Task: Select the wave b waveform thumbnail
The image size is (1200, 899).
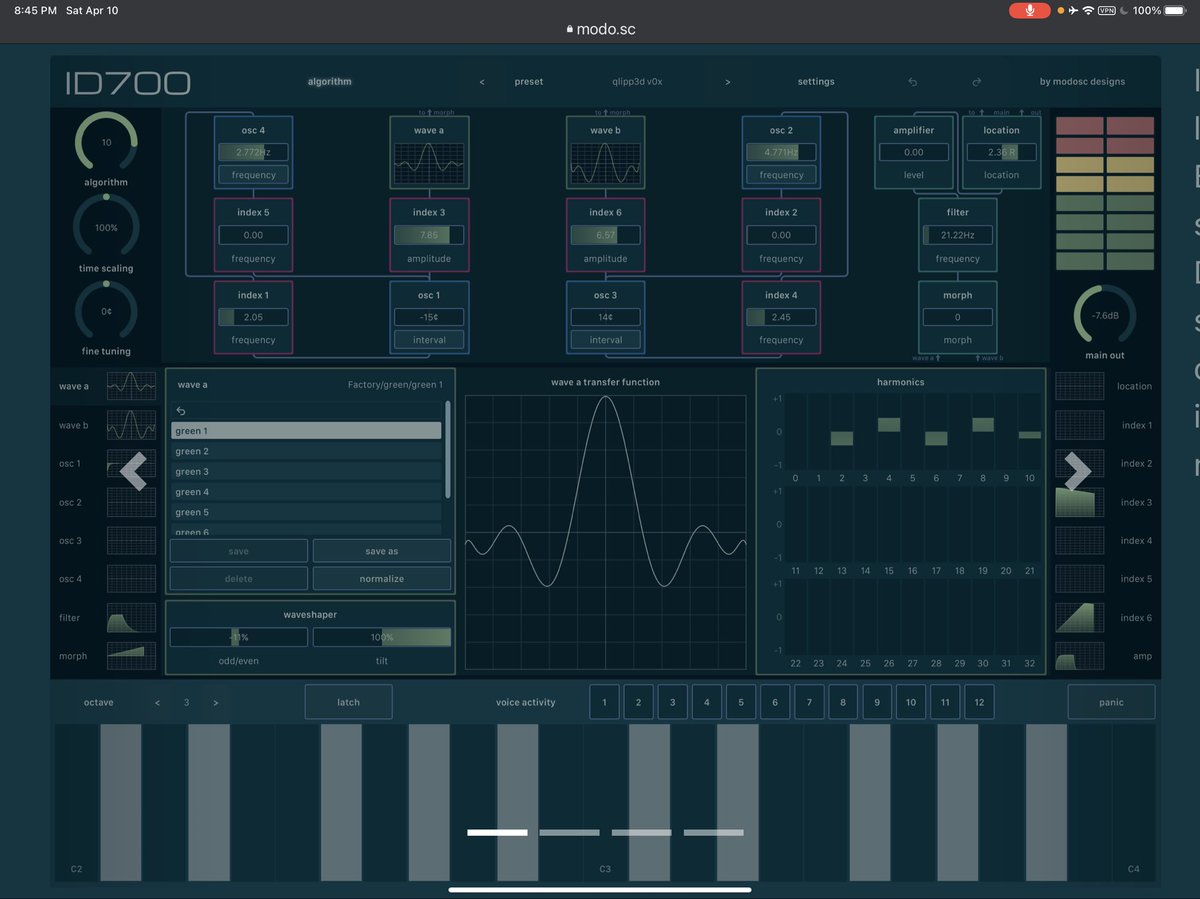Action: tap(131, 425)
